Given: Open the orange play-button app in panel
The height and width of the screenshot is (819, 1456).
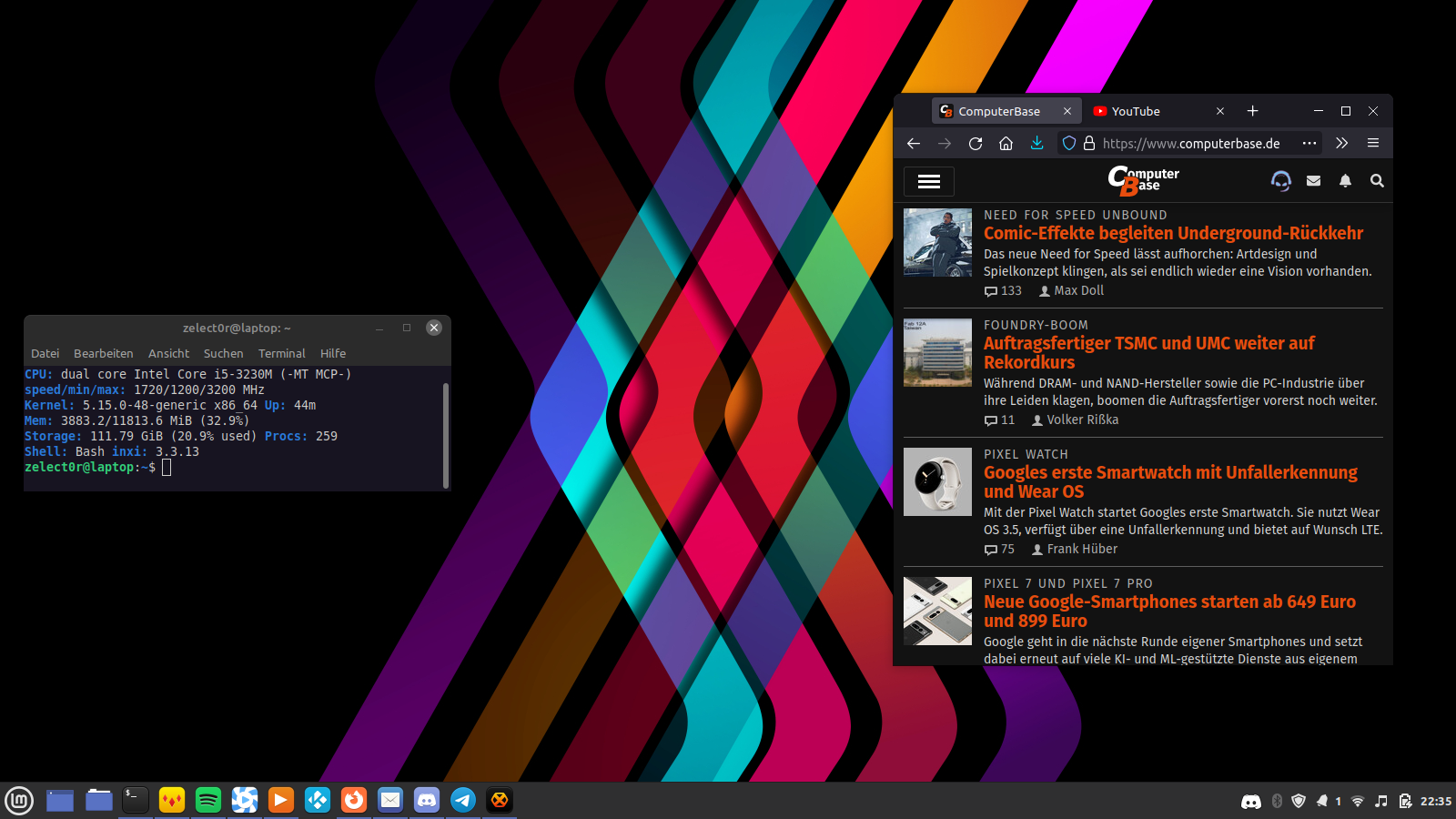Looking at the screenshot, I should click(281, 801).
